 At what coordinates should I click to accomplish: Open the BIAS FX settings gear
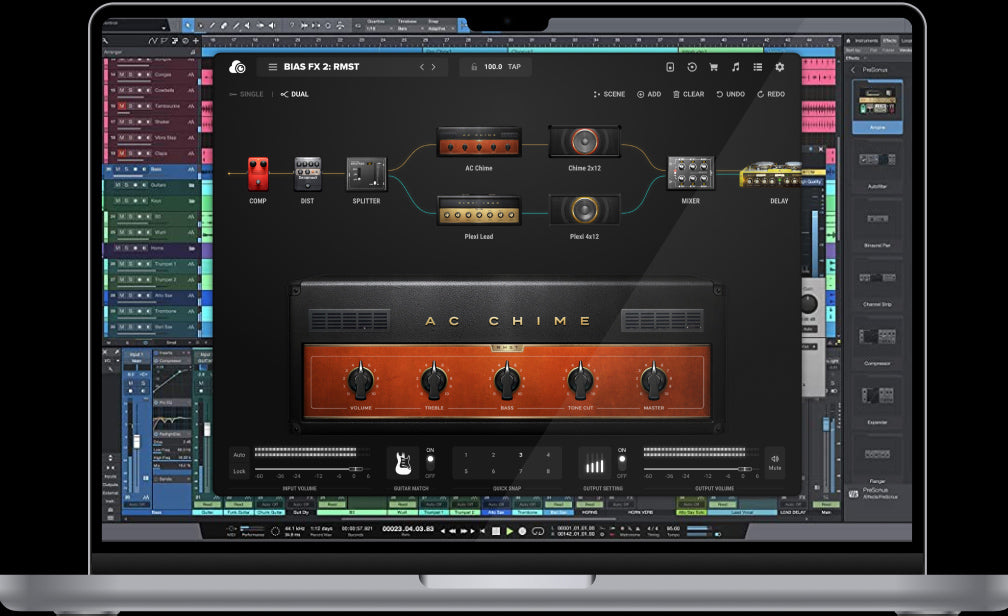[779, 67]
